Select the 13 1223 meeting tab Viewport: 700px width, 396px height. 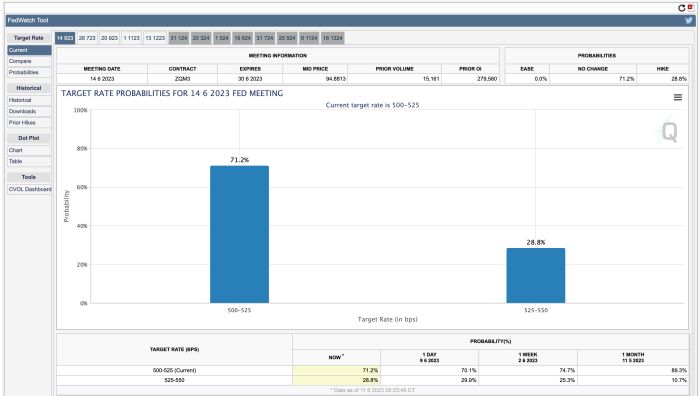(155, 38)
